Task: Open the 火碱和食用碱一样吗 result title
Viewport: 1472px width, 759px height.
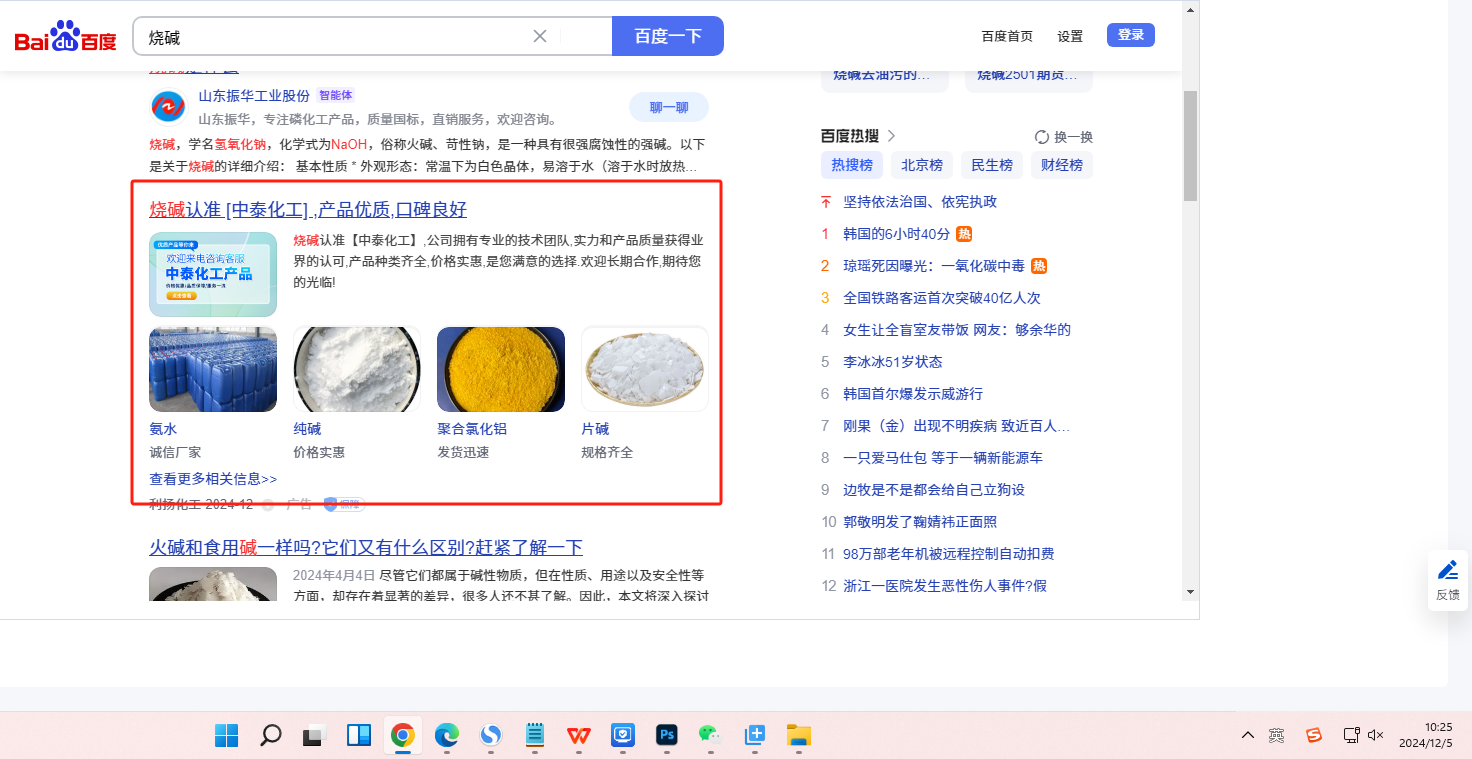Action: tap(366, 548)
